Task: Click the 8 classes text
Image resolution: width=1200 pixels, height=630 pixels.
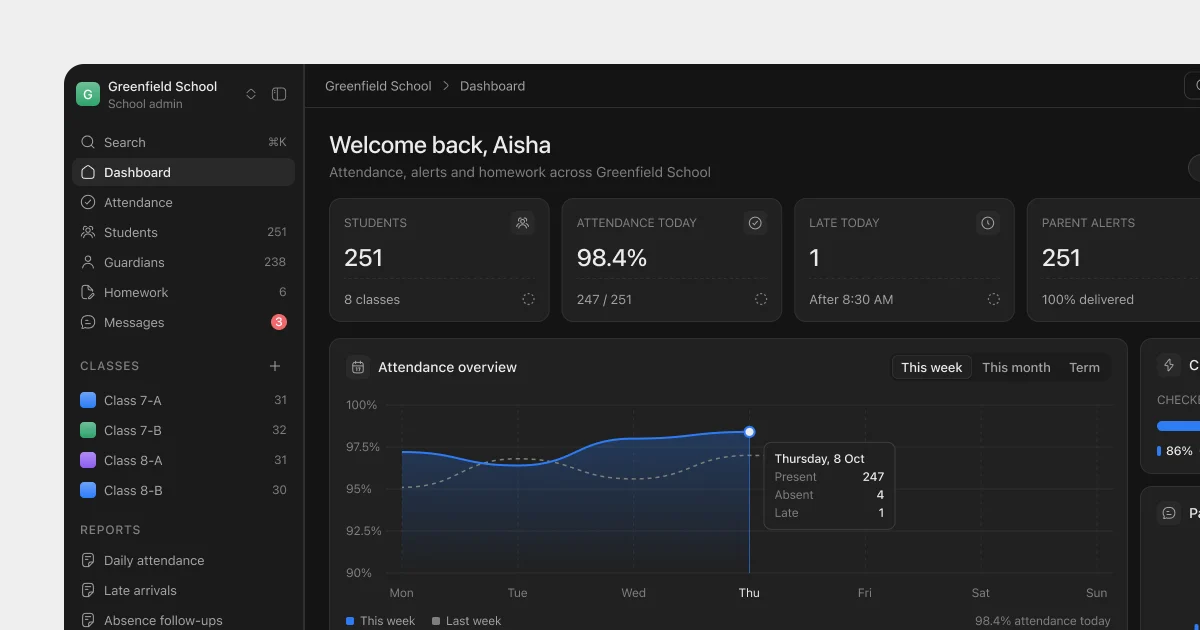Action: (372, 299)
